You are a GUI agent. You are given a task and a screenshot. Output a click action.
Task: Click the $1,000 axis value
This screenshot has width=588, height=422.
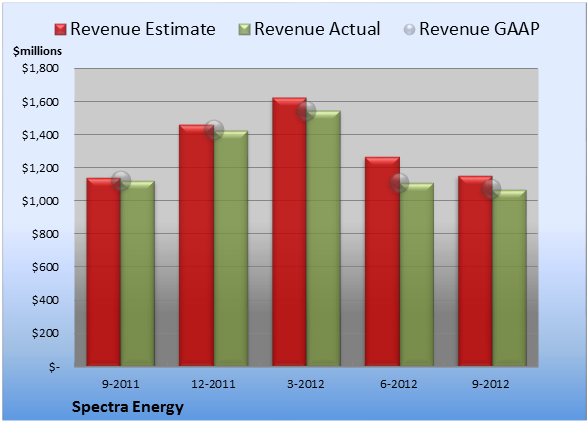pyautogui.click(x=40, y=201)
